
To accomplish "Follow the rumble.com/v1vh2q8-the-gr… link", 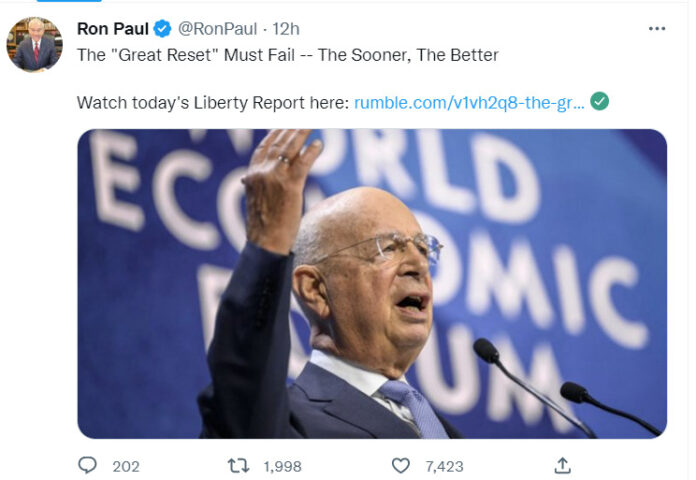I will point(469,103).
